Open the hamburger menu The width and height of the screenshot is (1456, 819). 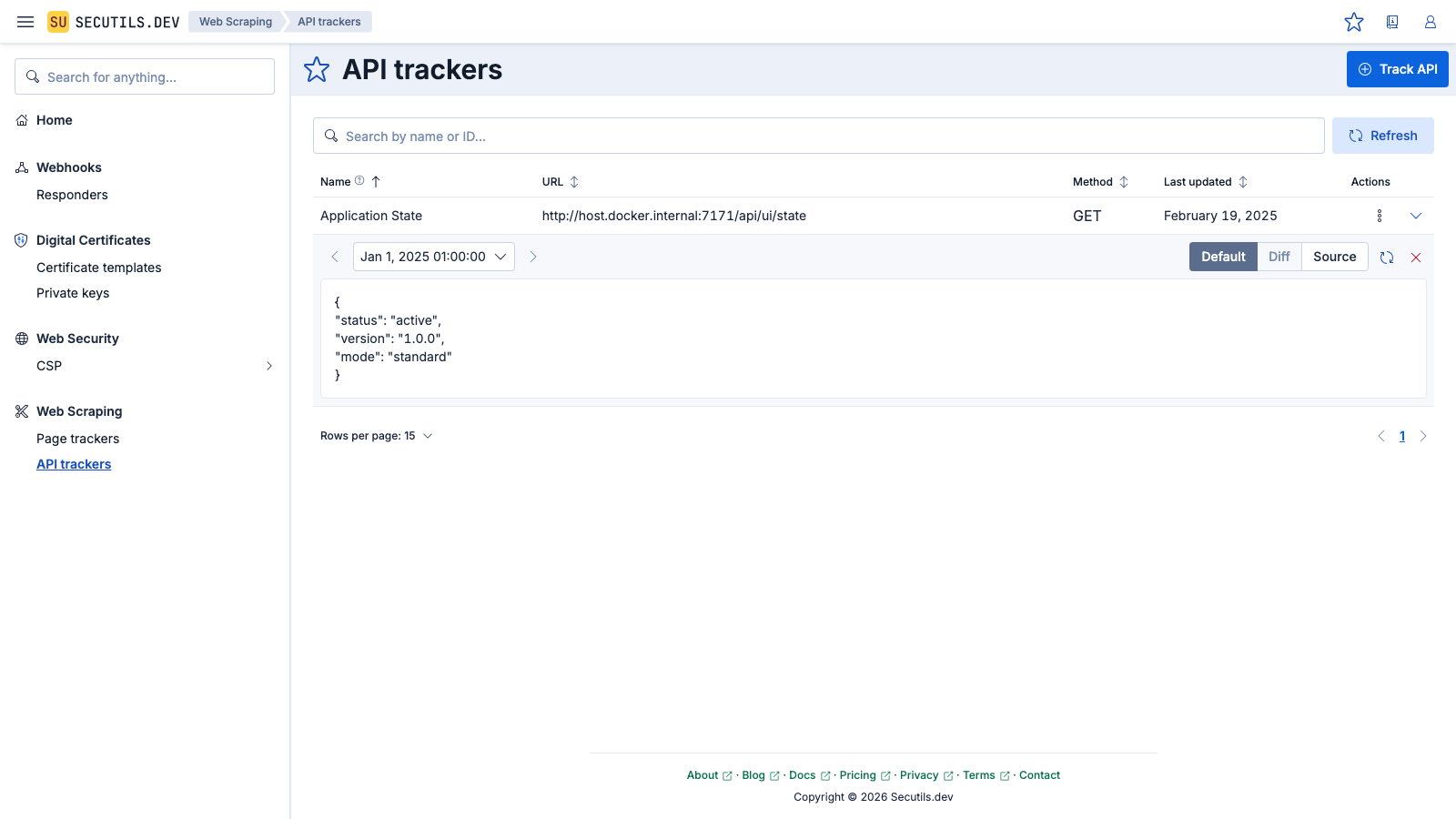pyautogui.click(x=25, y=22)
